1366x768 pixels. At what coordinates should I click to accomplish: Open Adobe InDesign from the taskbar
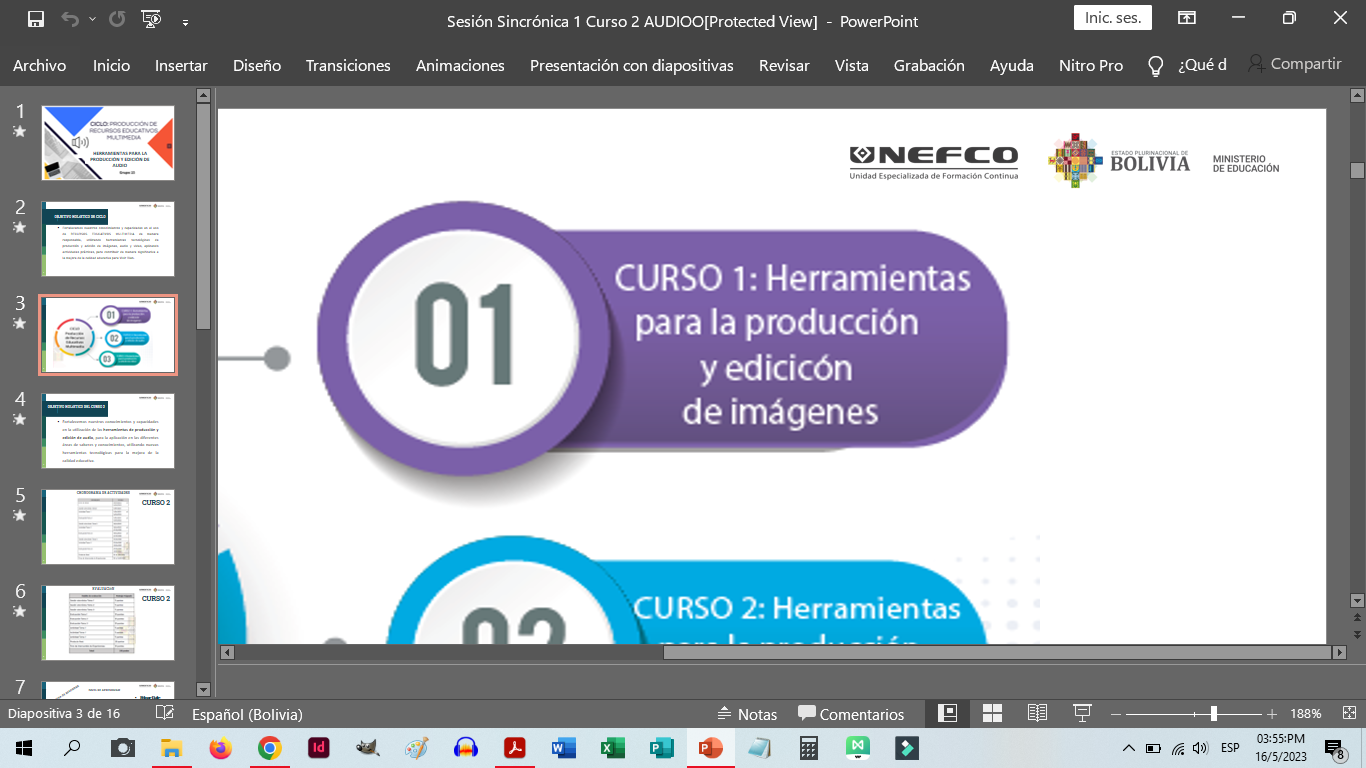[x=319, y=748]
